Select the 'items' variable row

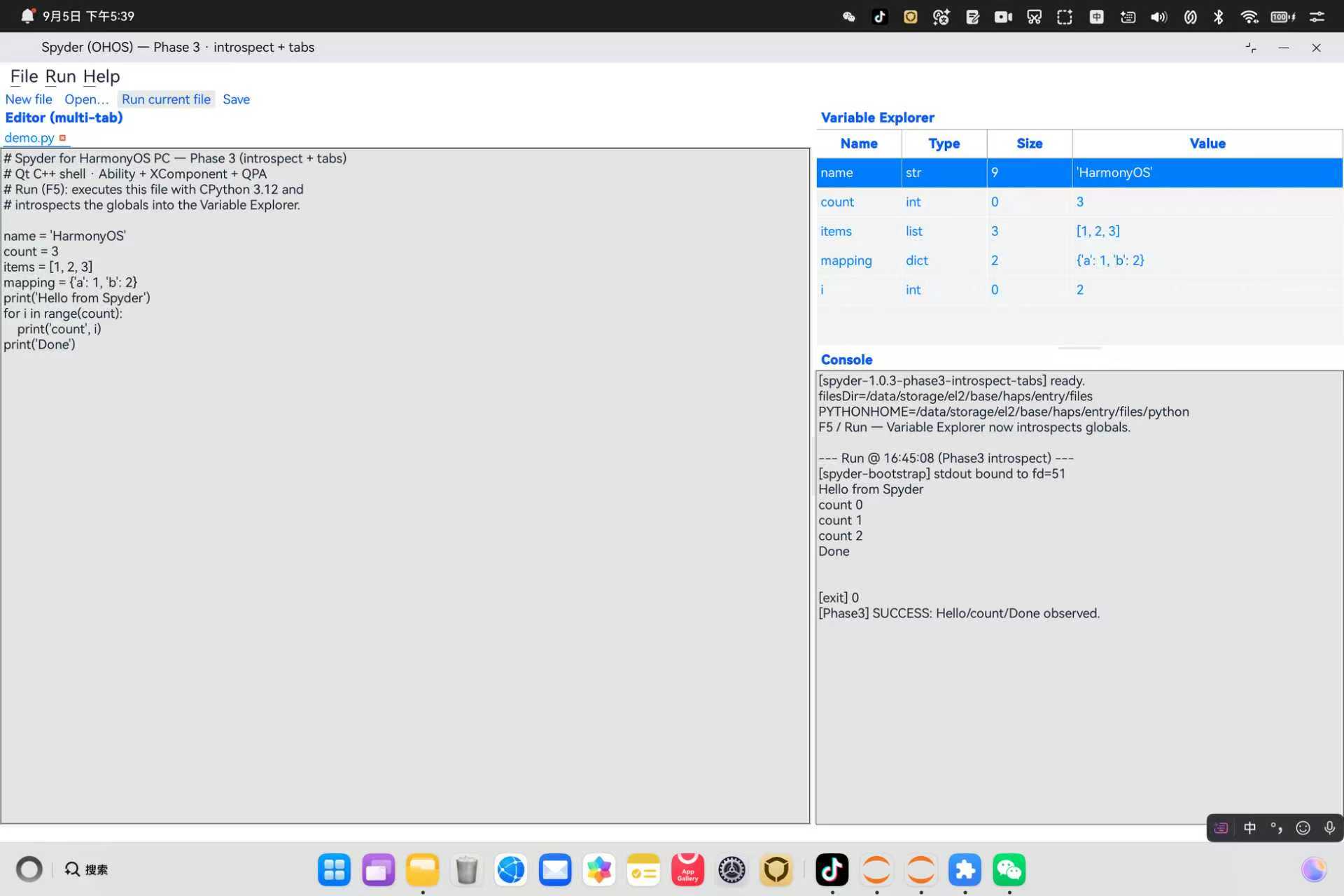click(x=1079, y=231)
